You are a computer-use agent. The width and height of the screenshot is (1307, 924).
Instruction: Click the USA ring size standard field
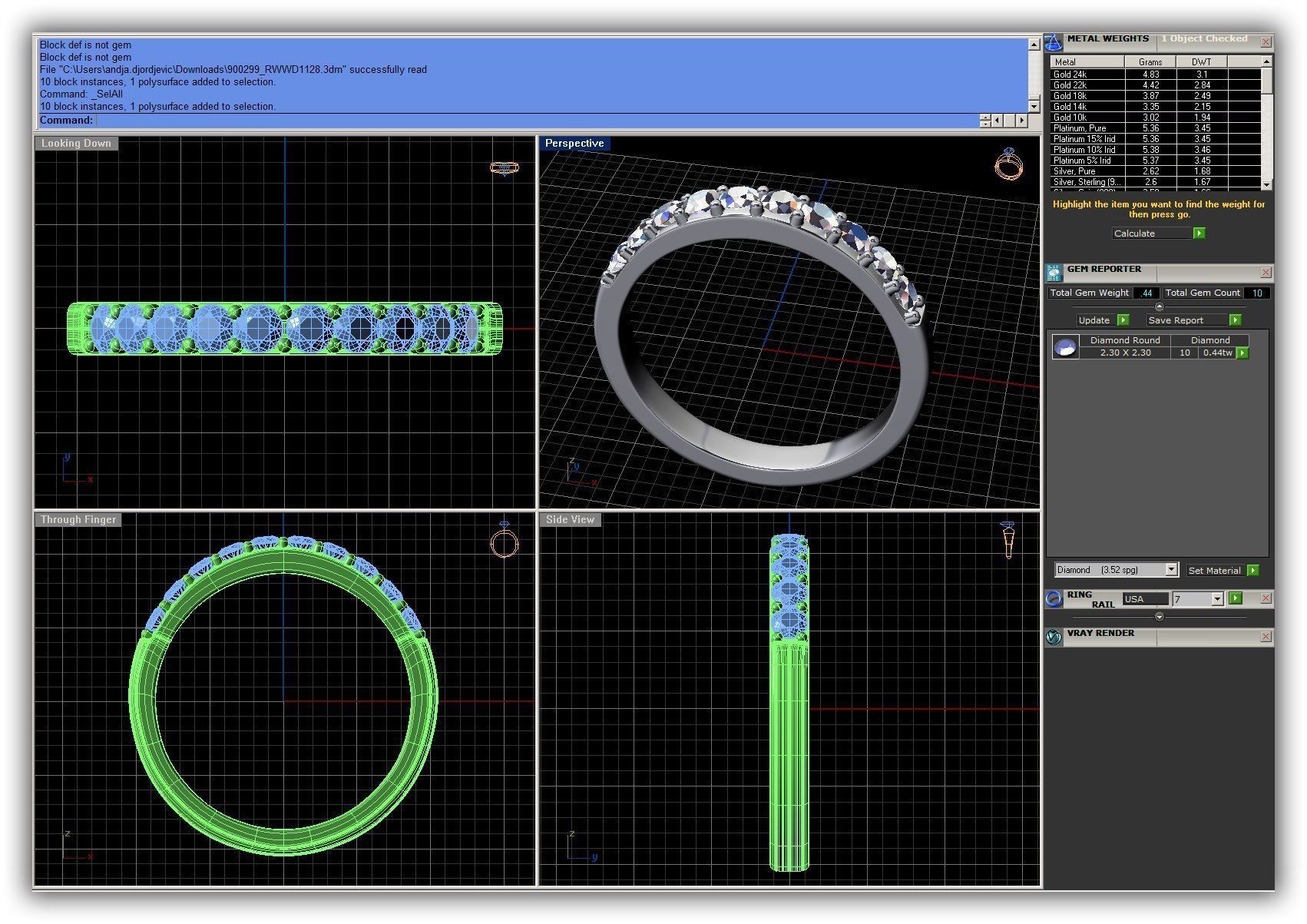(1145, 599)
